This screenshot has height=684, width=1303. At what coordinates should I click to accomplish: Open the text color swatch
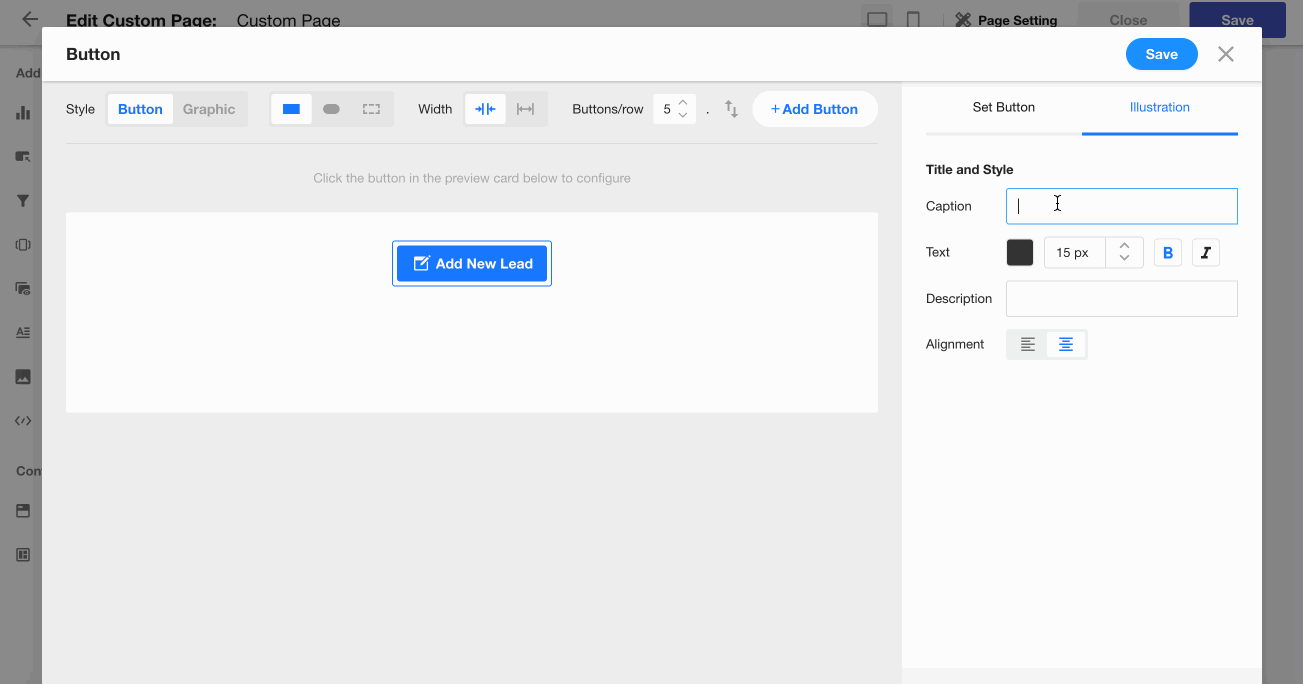(x=1019, y=253)
